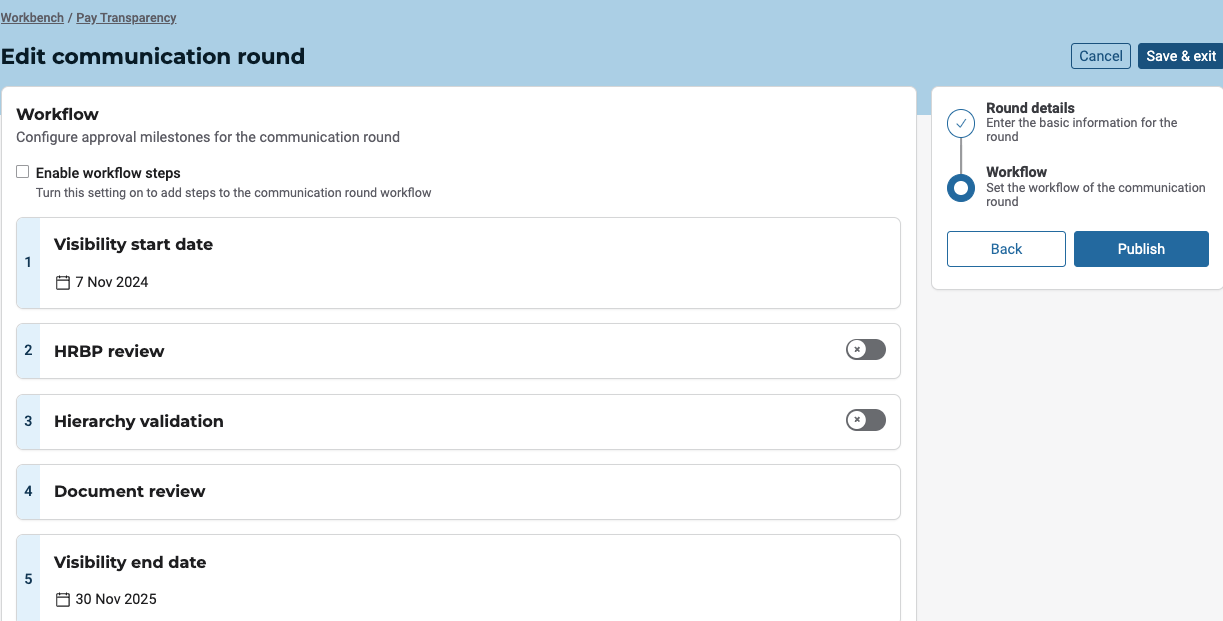Edit the visibility start date 7 Nov 2024

coord(111,283)
